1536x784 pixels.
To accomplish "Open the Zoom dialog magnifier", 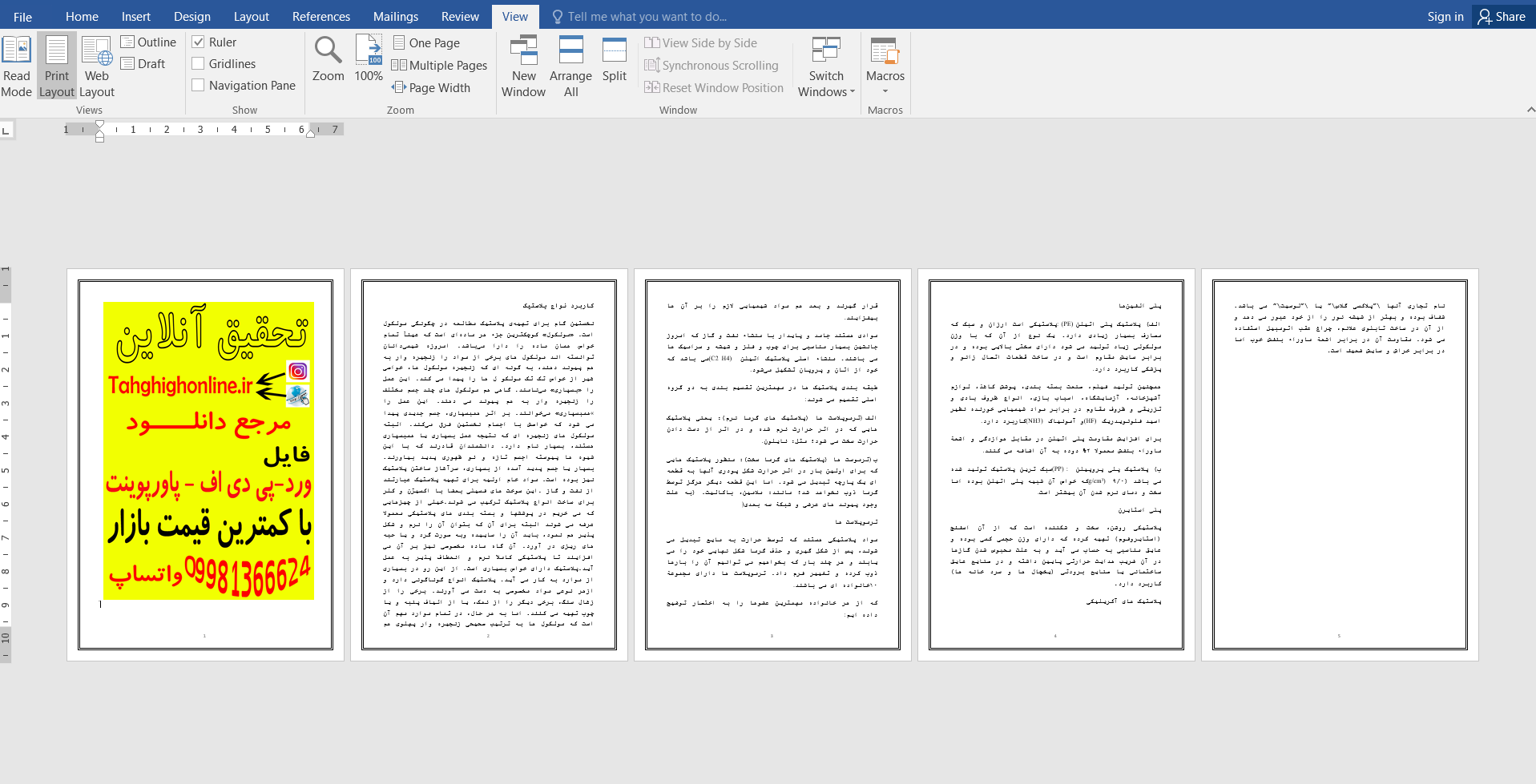I will (x=329, y=59).
